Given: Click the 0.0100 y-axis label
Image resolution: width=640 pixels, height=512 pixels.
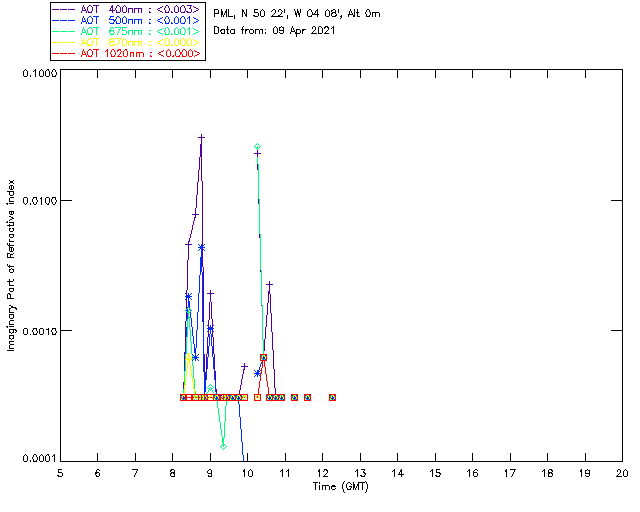Looking at the screenshot, I should point(39,201).
